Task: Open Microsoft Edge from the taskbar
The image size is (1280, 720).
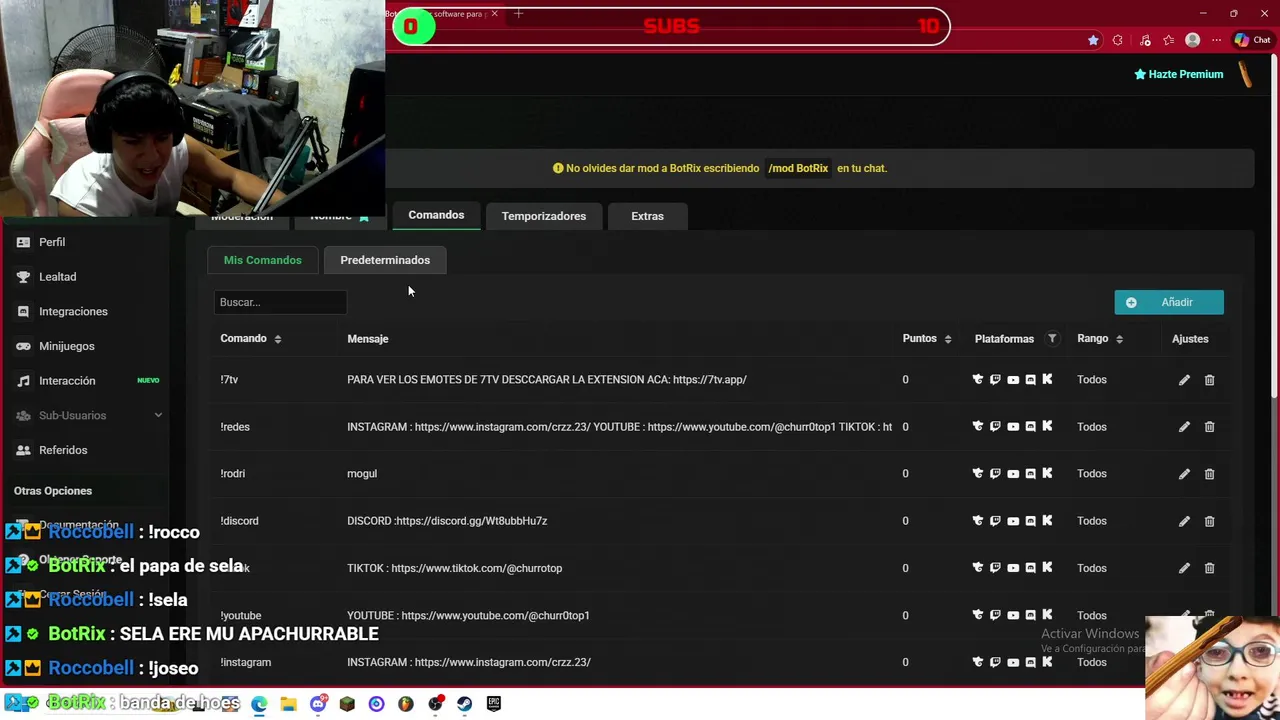Action: (x=259, y=704)
